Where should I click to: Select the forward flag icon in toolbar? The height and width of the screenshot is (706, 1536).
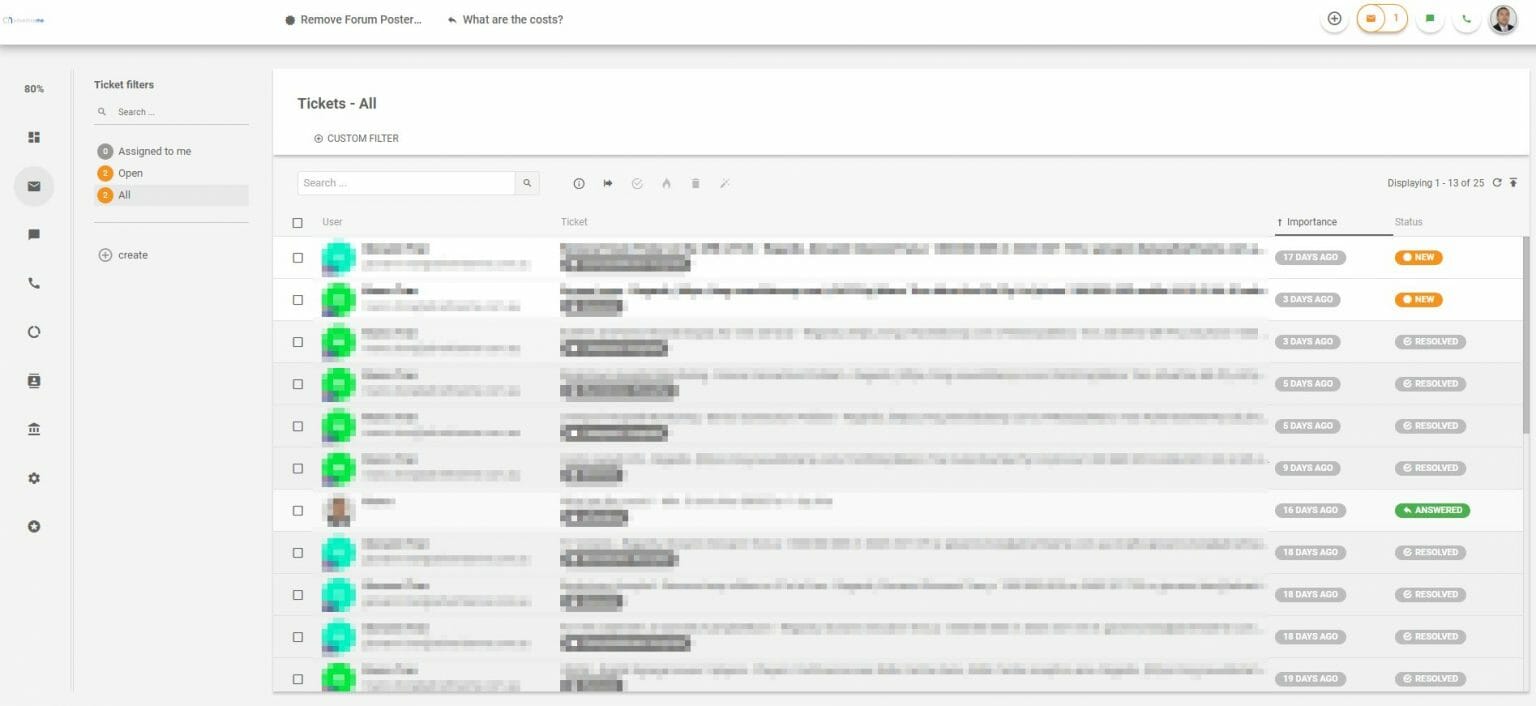pyautogui.click(x=608, y=183)
